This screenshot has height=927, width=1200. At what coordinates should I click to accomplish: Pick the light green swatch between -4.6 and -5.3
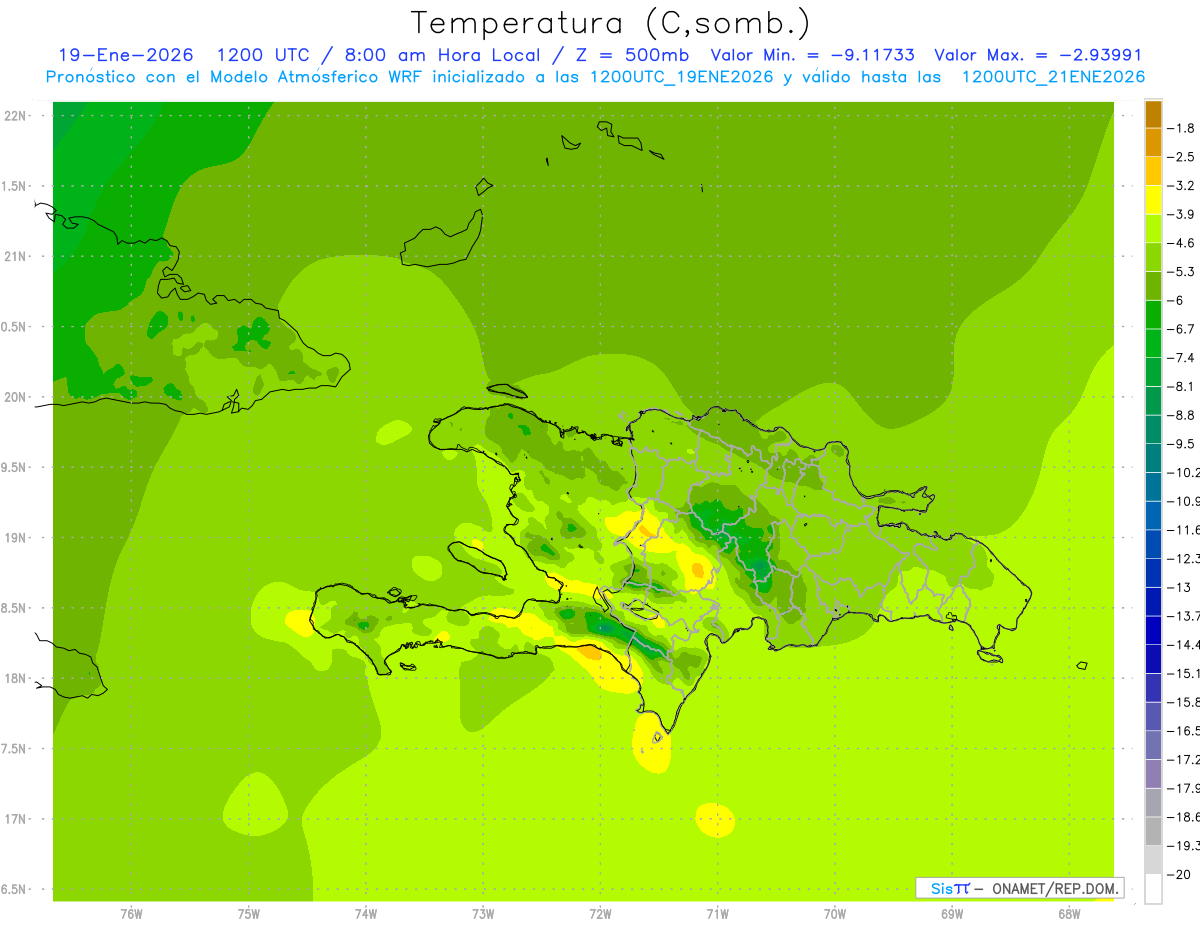pyautogui.click(x=1153, y=257)
